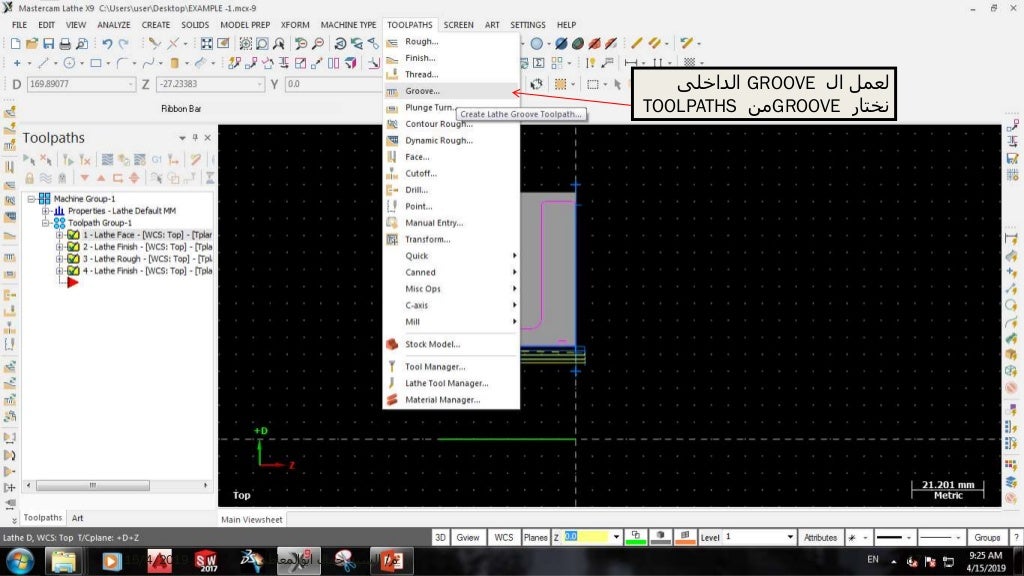The image size is (1024, 576).
Task: Click the Unzoom previous icon
Action: coord(301,44)
